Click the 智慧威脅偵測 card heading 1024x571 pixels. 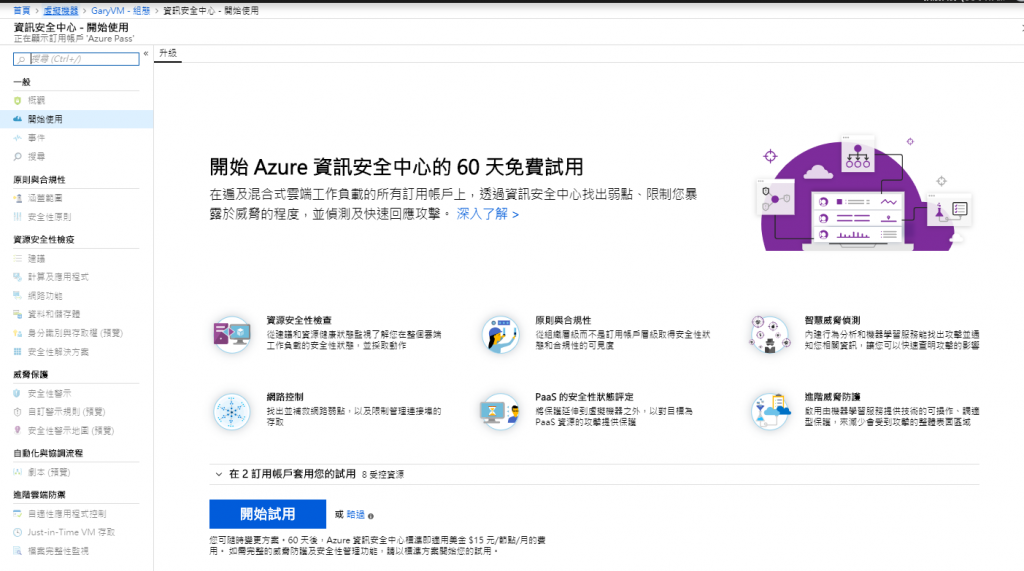pos(832,320)
